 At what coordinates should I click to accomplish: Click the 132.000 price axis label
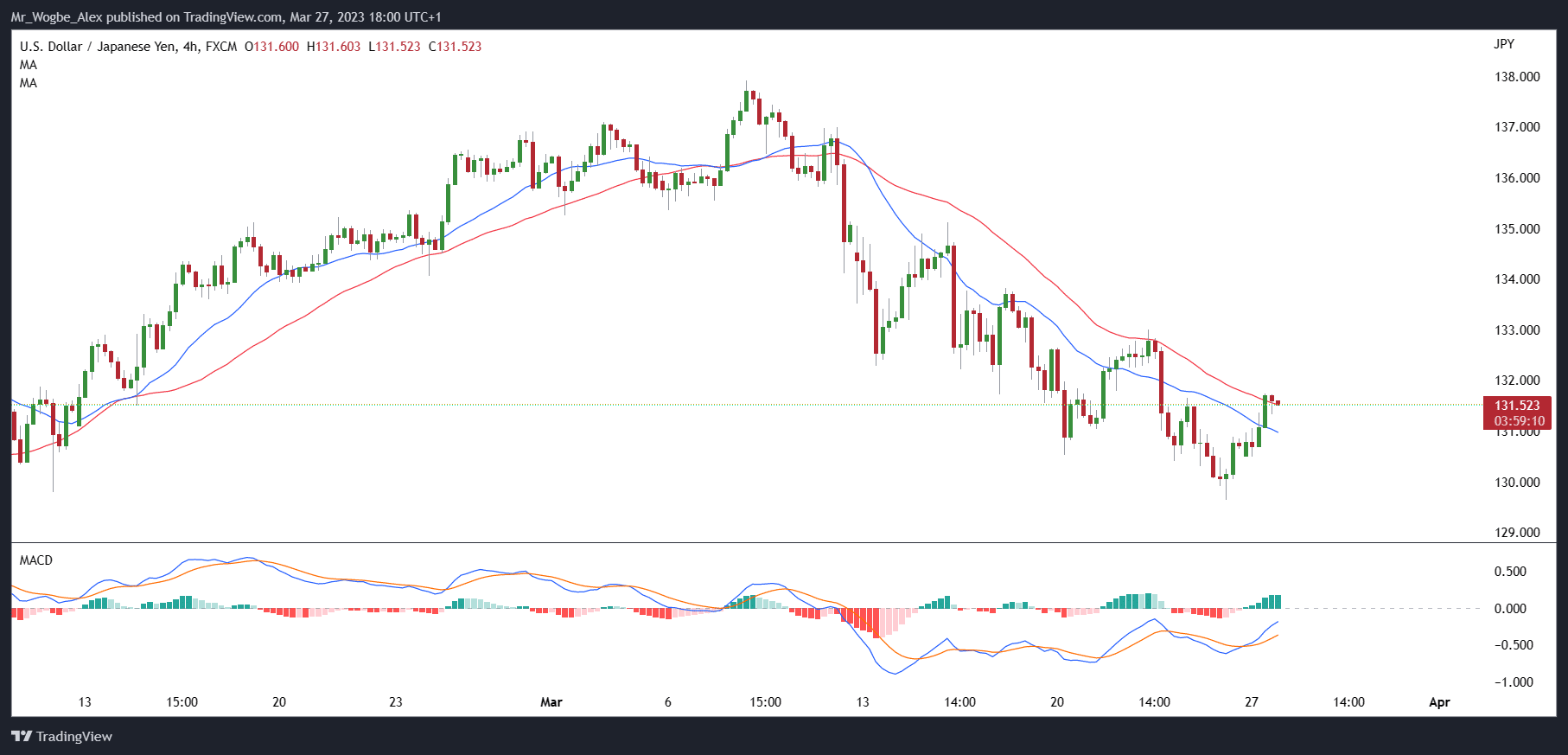1517,381
